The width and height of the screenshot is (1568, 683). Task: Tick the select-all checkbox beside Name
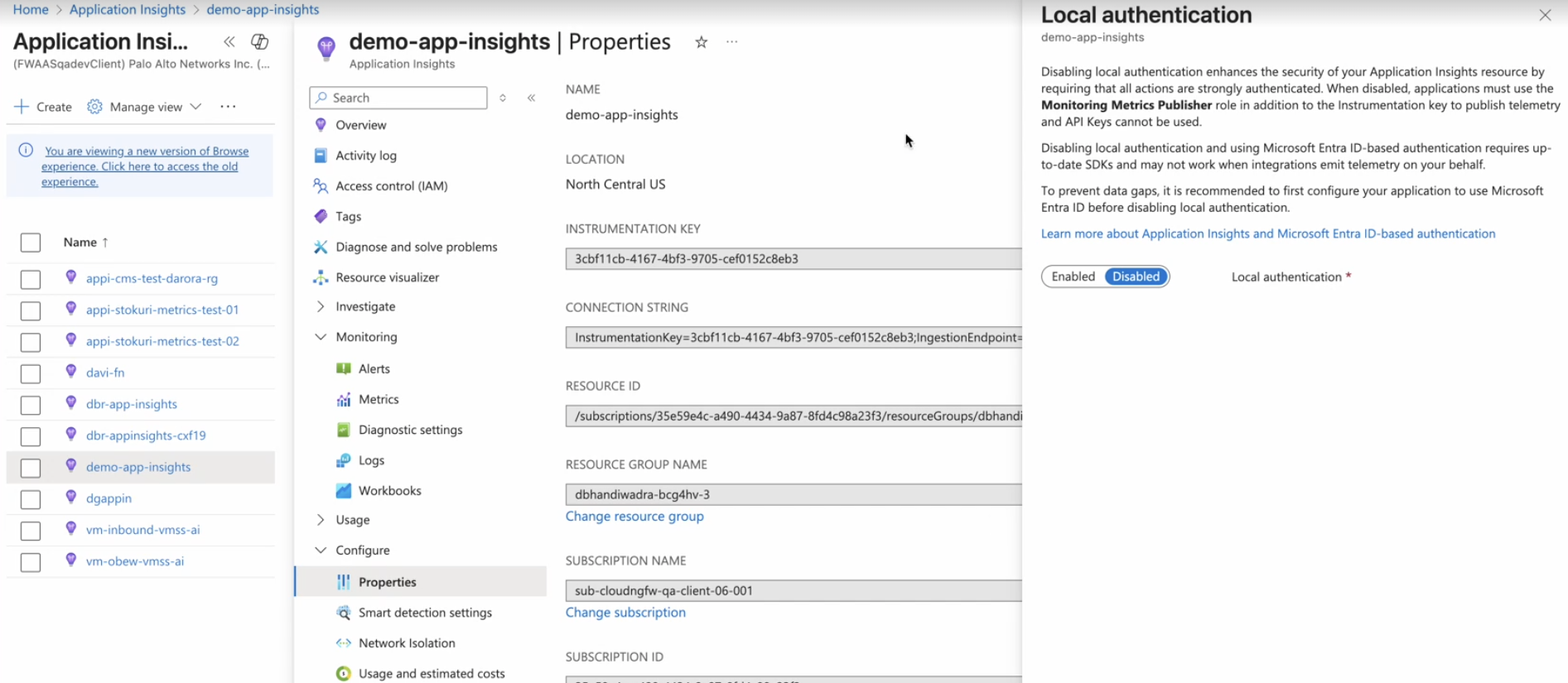click(x=31, y=243)
